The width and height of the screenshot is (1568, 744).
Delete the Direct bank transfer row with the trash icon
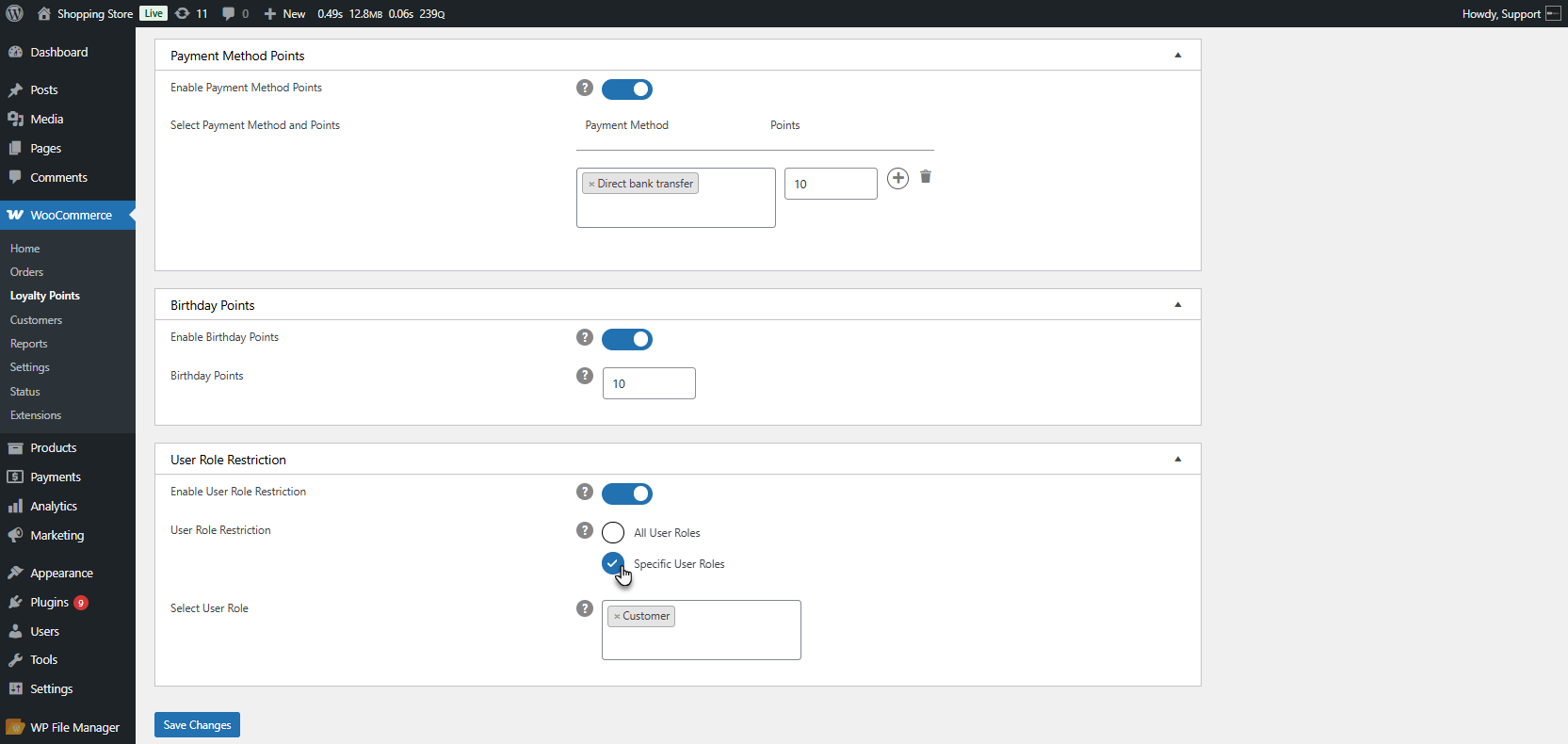tap(926, 177)
